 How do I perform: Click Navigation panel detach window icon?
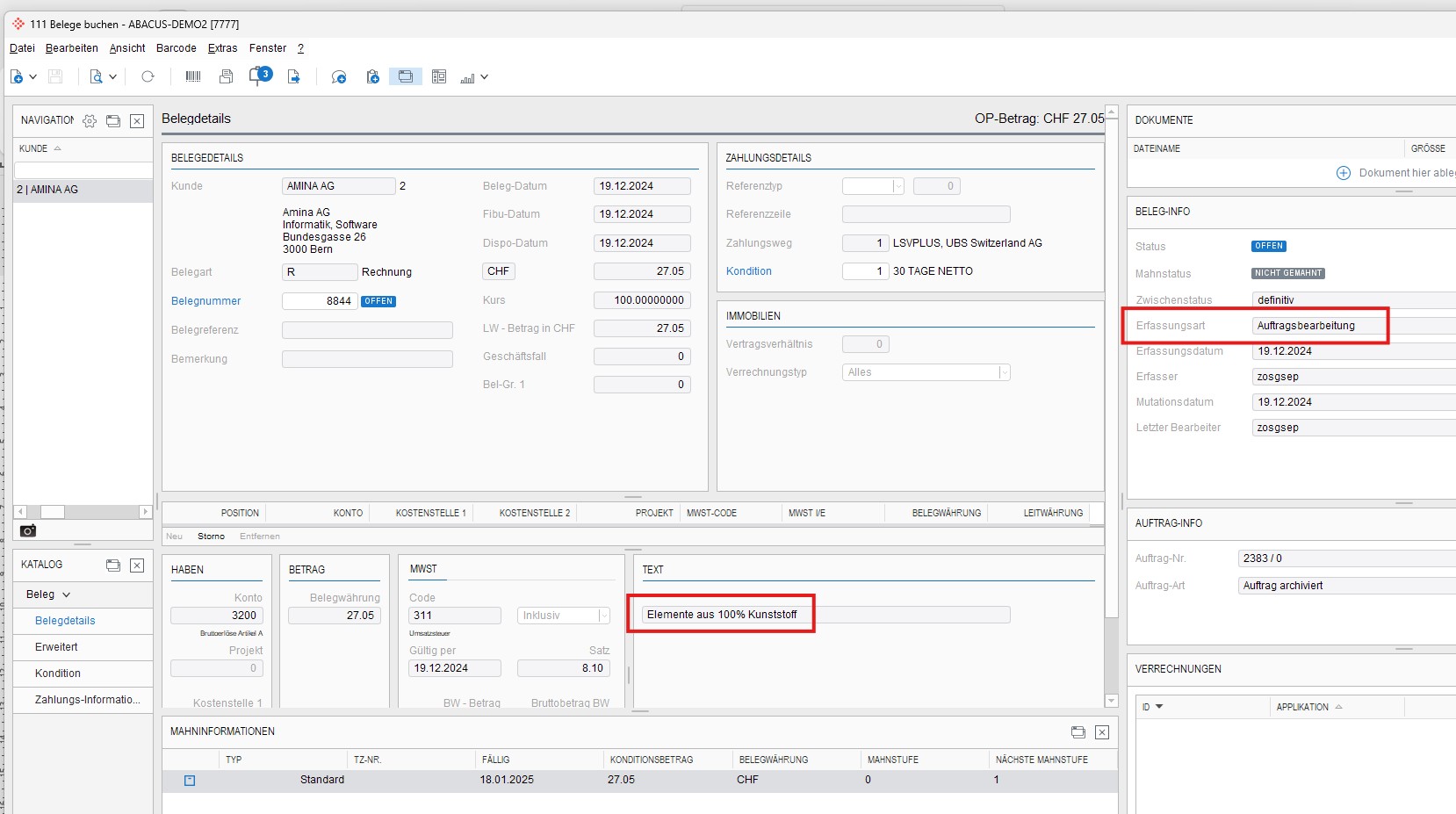113,121
